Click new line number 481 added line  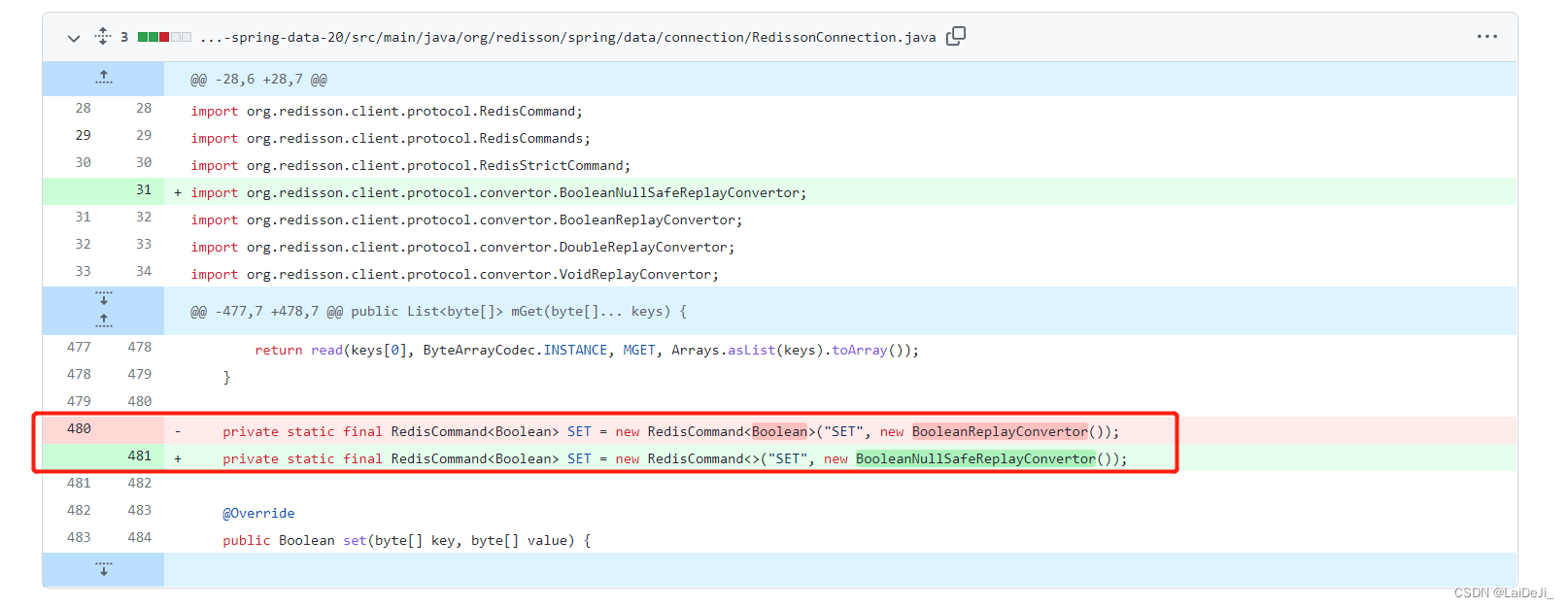tap(140, 456)
